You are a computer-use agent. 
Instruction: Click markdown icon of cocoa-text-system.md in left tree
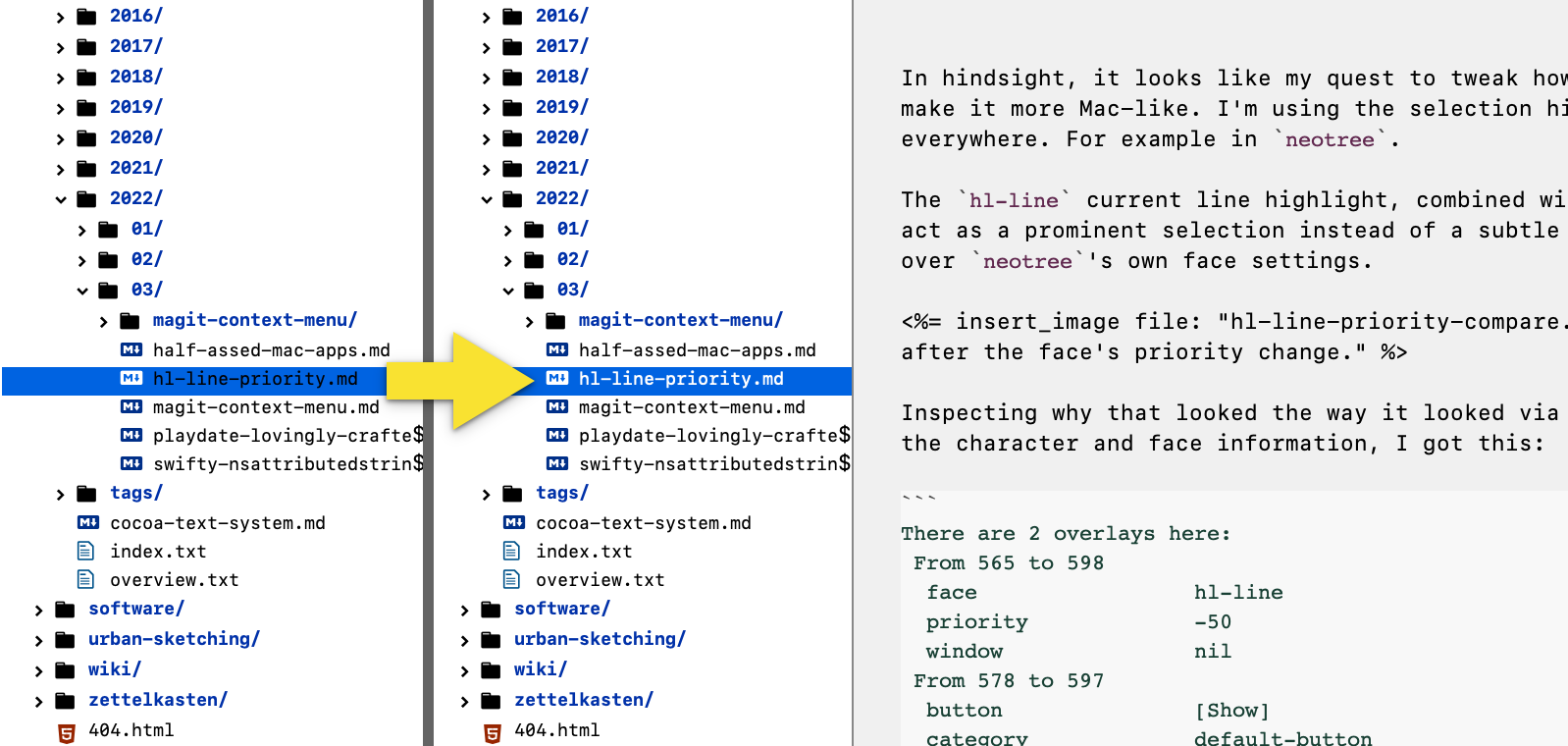pos(88,522)
